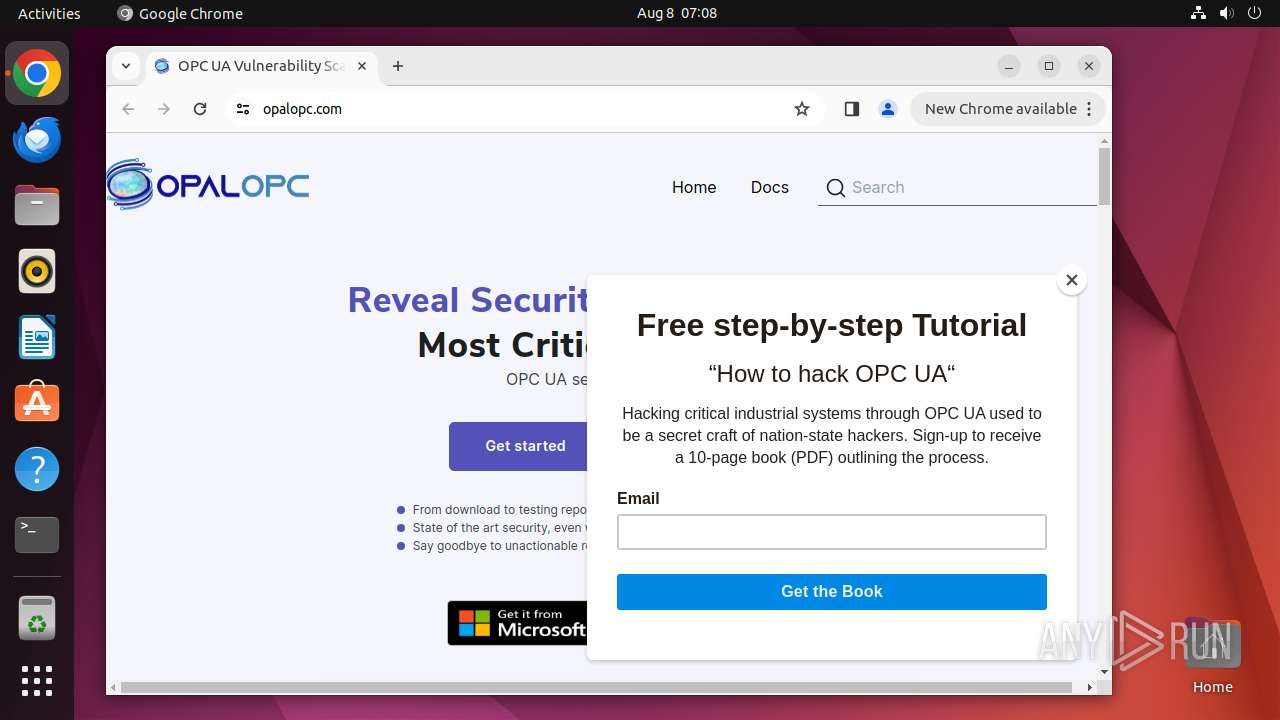This screenshot has height=720, width=1280.
Task: Open Google Chrome from the dock
Action: [x=37, y=74]
